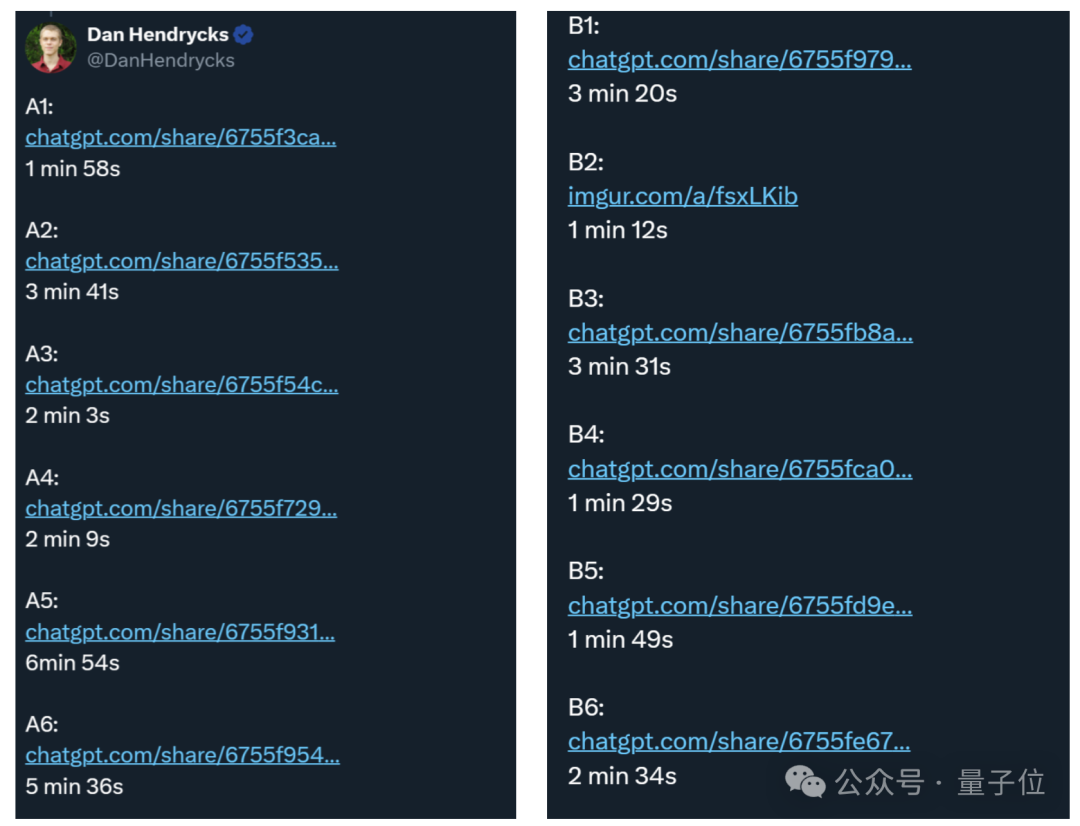Open the A3 chatgpt.com/share/6755f54c link
The width and height of the screenshot is (1080, 826).
(x=182, y=384)
